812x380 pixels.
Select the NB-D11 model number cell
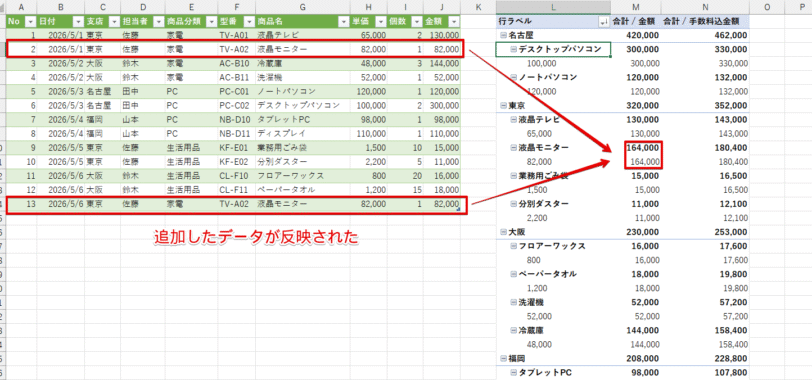coord(237,134)
